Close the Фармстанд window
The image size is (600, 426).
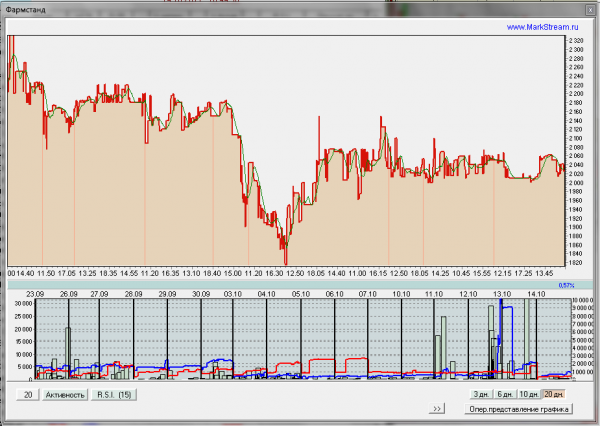[590, 10]
